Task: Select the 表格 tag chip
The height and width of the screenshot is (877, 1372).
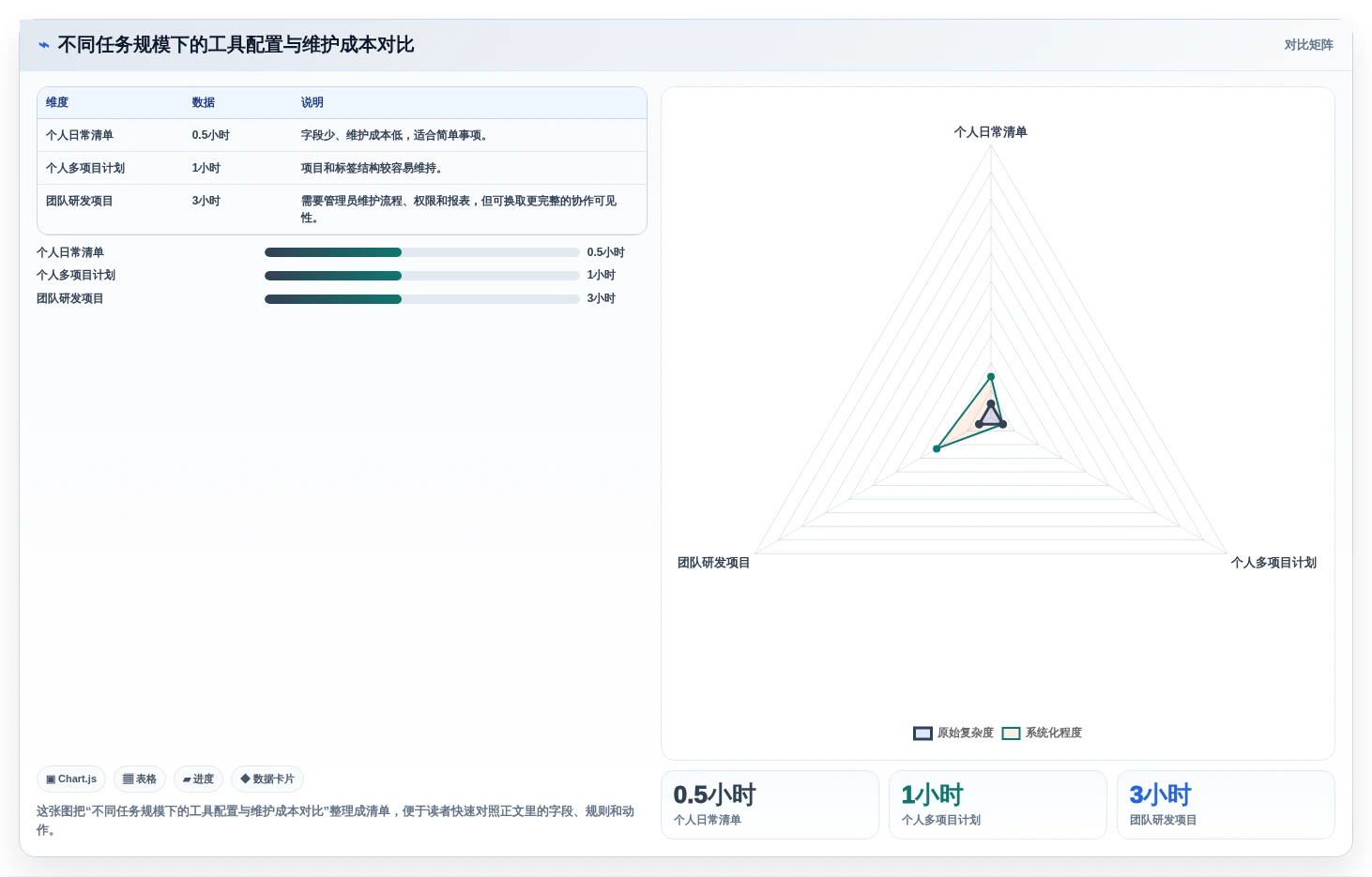Action: pyautogui.click(x=140, y=779)
